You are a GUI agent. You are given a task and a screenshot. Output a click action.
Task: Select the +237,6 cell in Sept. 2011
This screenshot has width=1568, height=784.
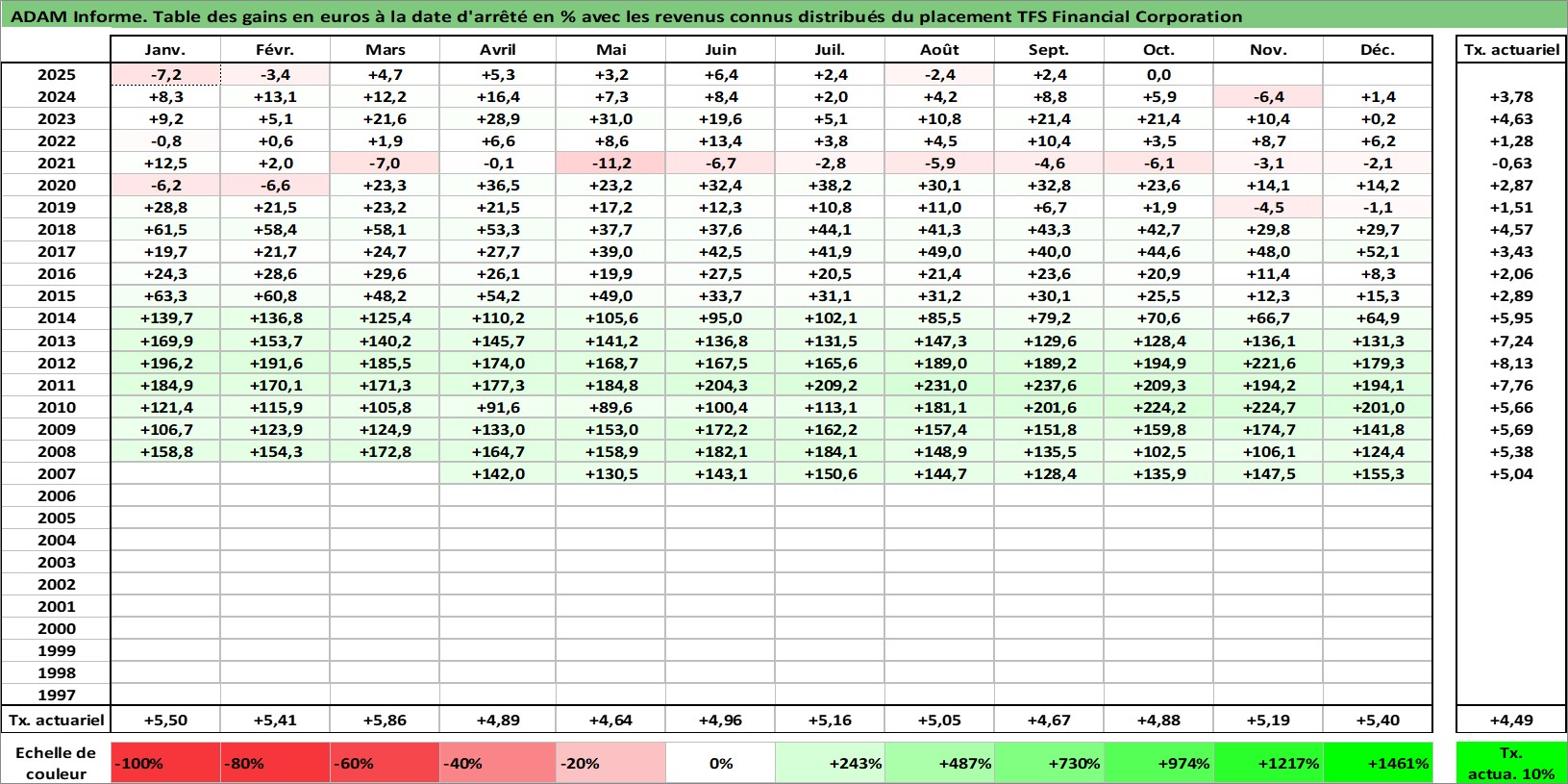click(1049, 385)
